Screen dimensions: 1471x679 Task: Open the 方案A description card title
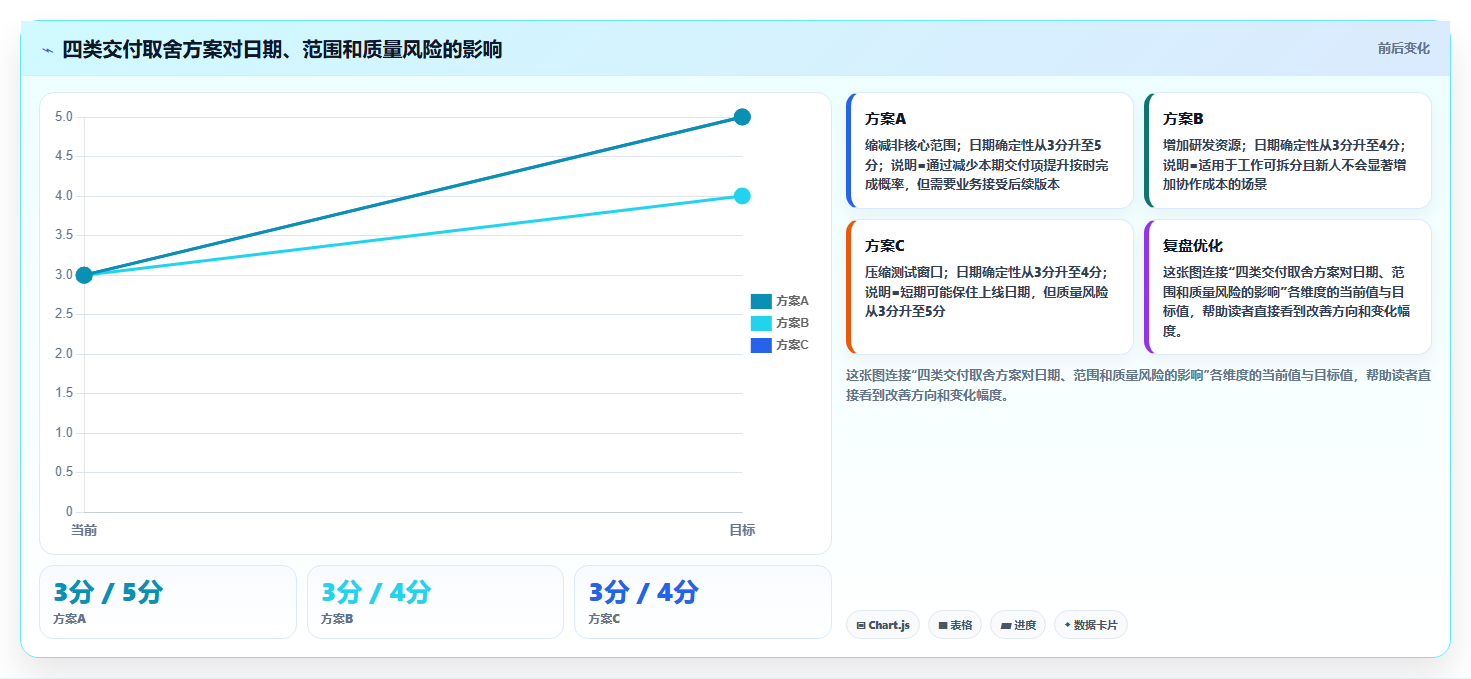(x=885, y=118)
